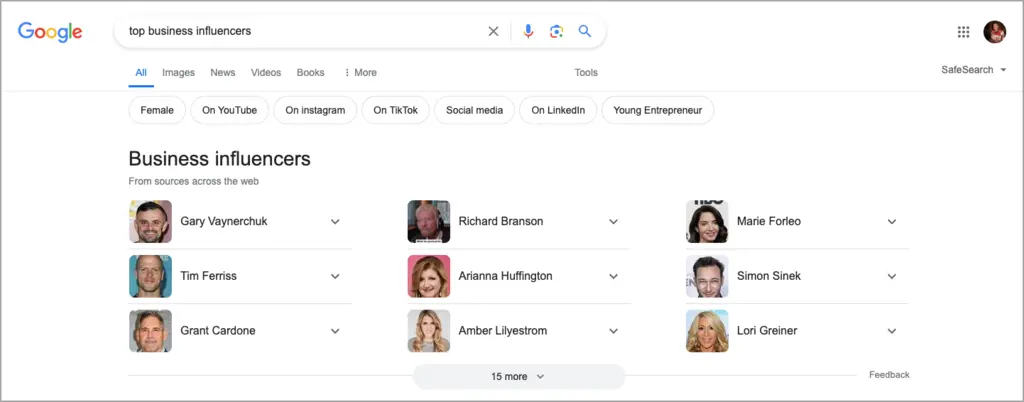This screenshot has height=402, width=1024.
Task: Select the All tab
Action: (141, 73)
